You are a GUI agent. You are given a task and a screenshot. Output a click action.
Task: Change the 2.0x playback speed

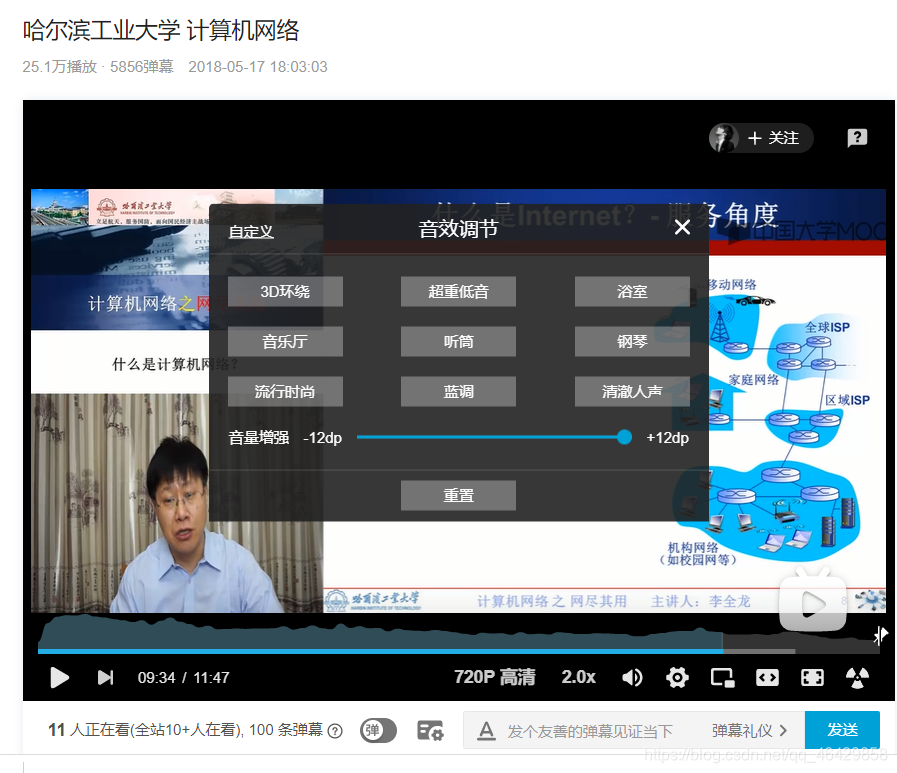click(x=578, y=677)
